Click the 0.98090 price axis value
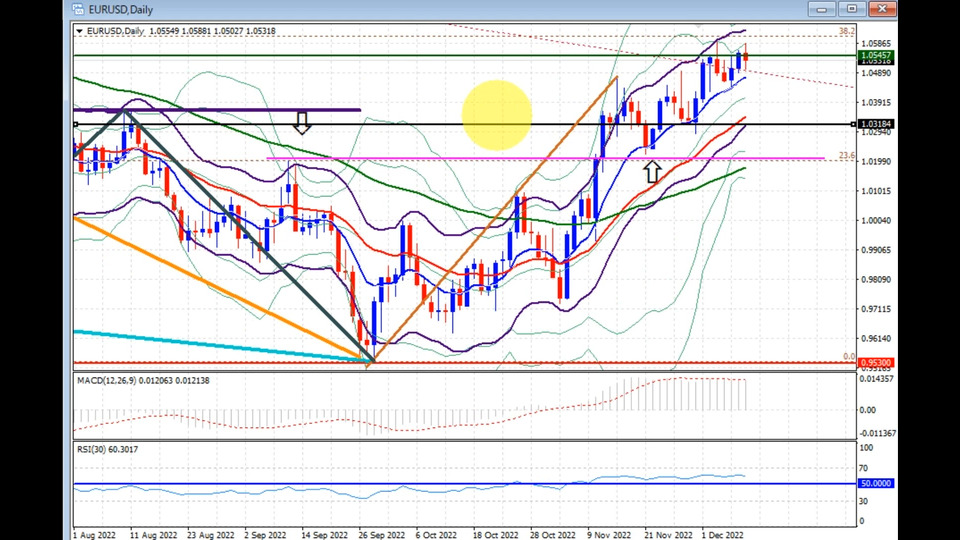 [x=876, y=279]
